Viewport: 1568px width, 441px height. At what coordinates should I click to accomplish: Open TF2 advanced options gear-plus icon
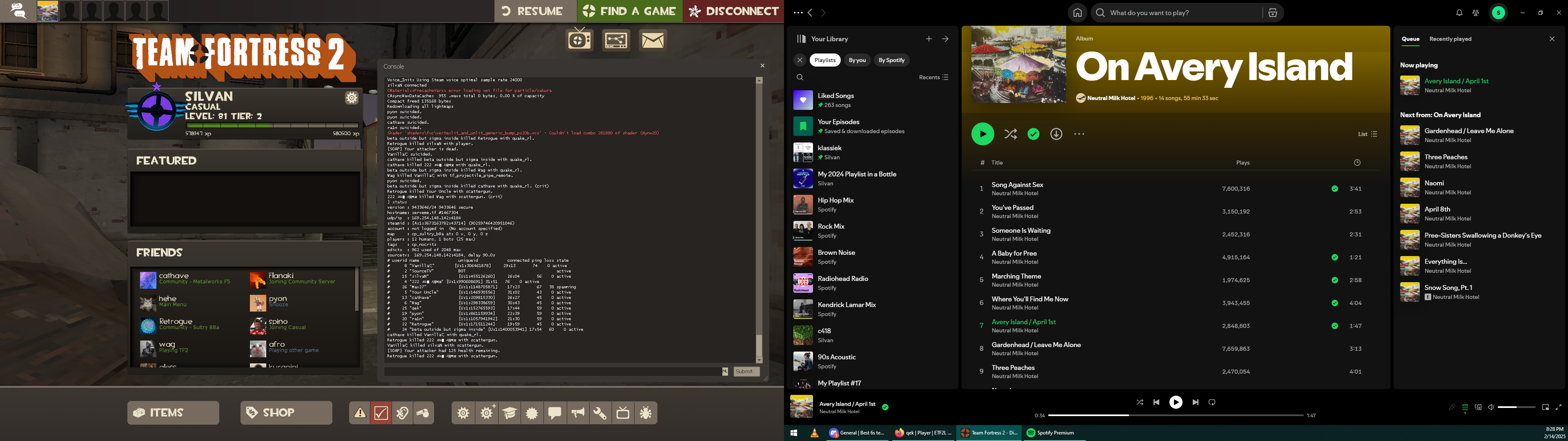487,413
